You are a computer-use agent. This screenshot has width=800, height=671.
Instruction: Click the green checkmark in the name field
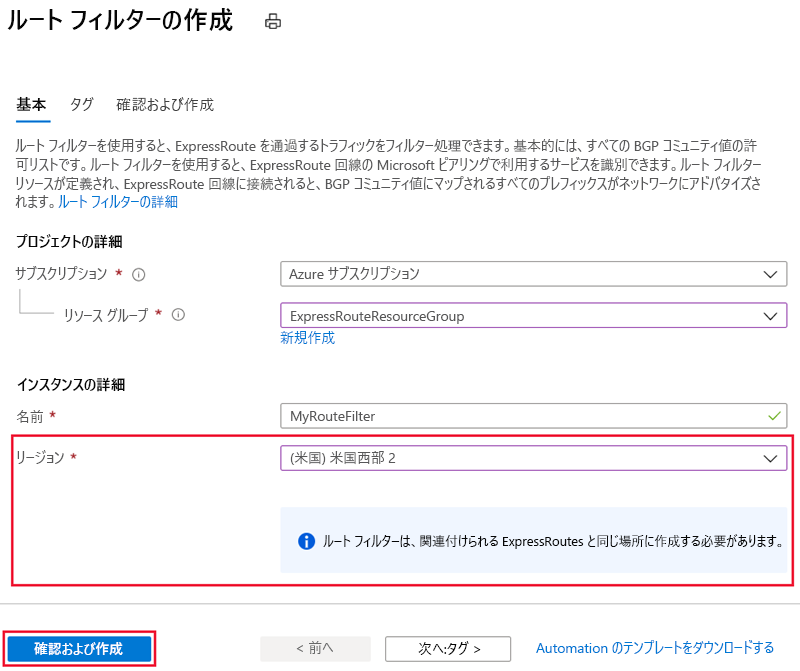[x=774, y=416]
